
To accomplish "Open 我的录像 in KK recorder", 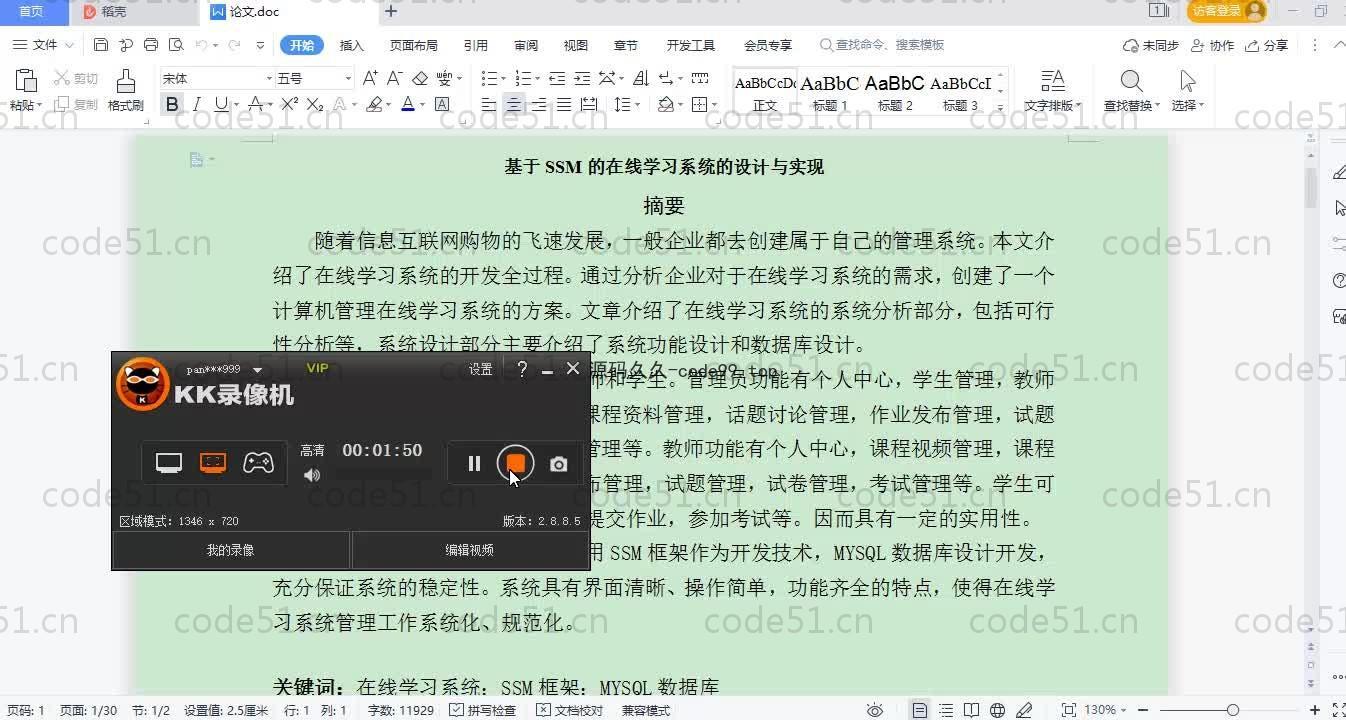I will coord(231,550).
